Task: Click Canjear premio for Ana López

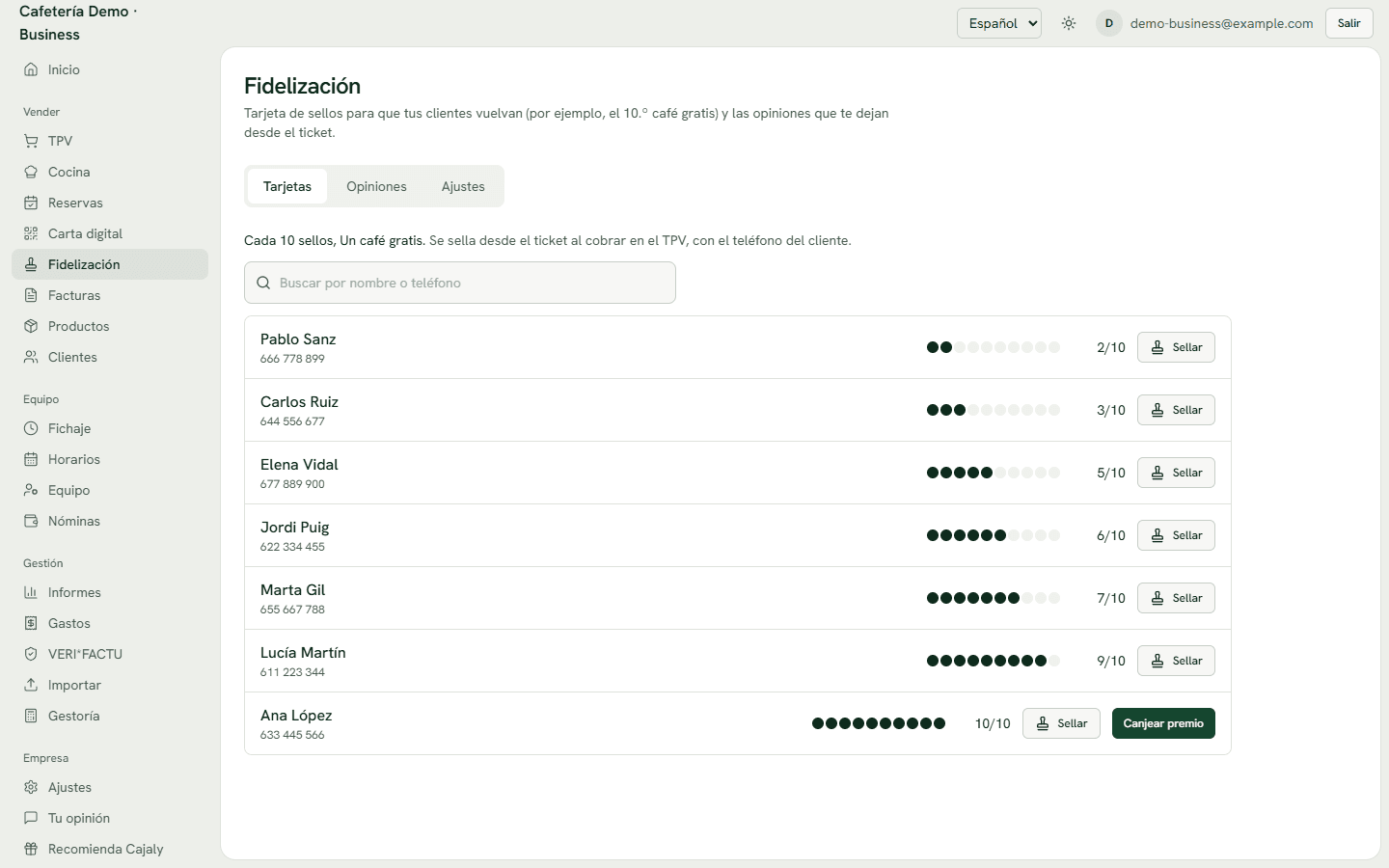Action: 1163,723
